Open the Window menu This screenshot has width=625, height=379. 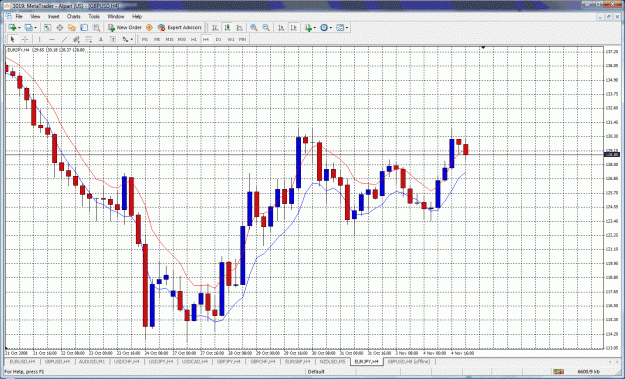tap(116, 16)
